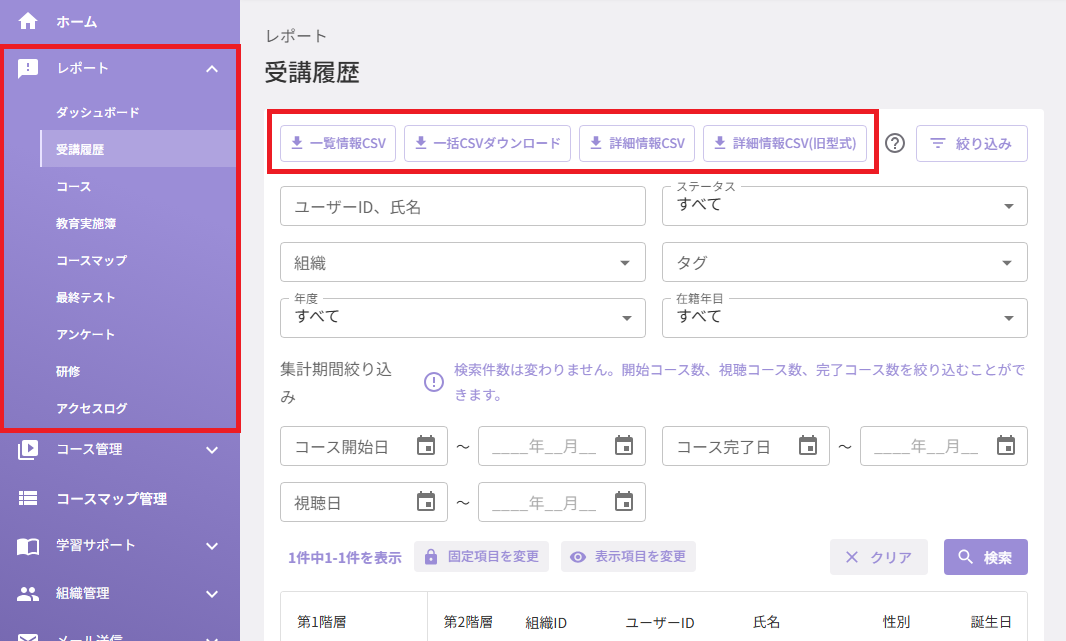Click the ユーザーID column header
Screen dimensions: 1066x641
click(659, 623)
